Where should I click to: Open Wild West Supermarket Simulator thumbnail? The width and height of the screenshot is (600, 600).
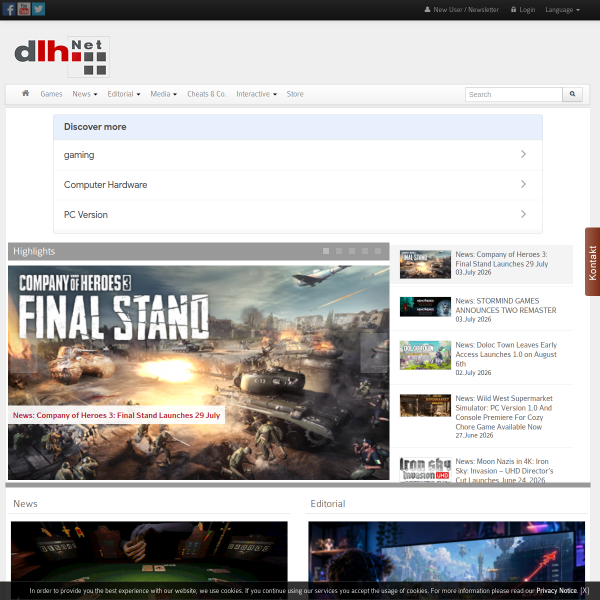coord(425,406)
